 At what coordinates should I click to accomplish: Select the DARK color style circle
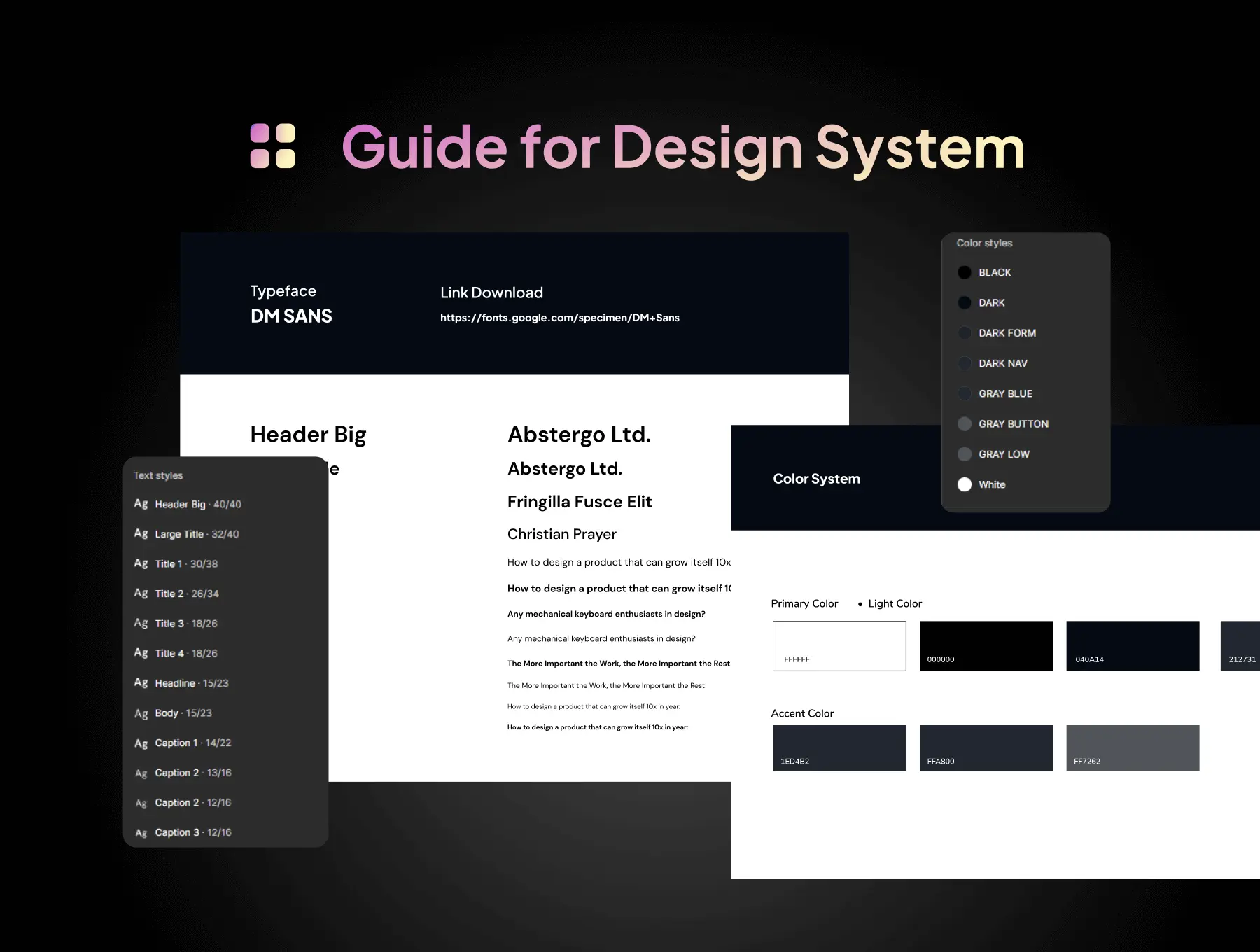click(964, 302)
